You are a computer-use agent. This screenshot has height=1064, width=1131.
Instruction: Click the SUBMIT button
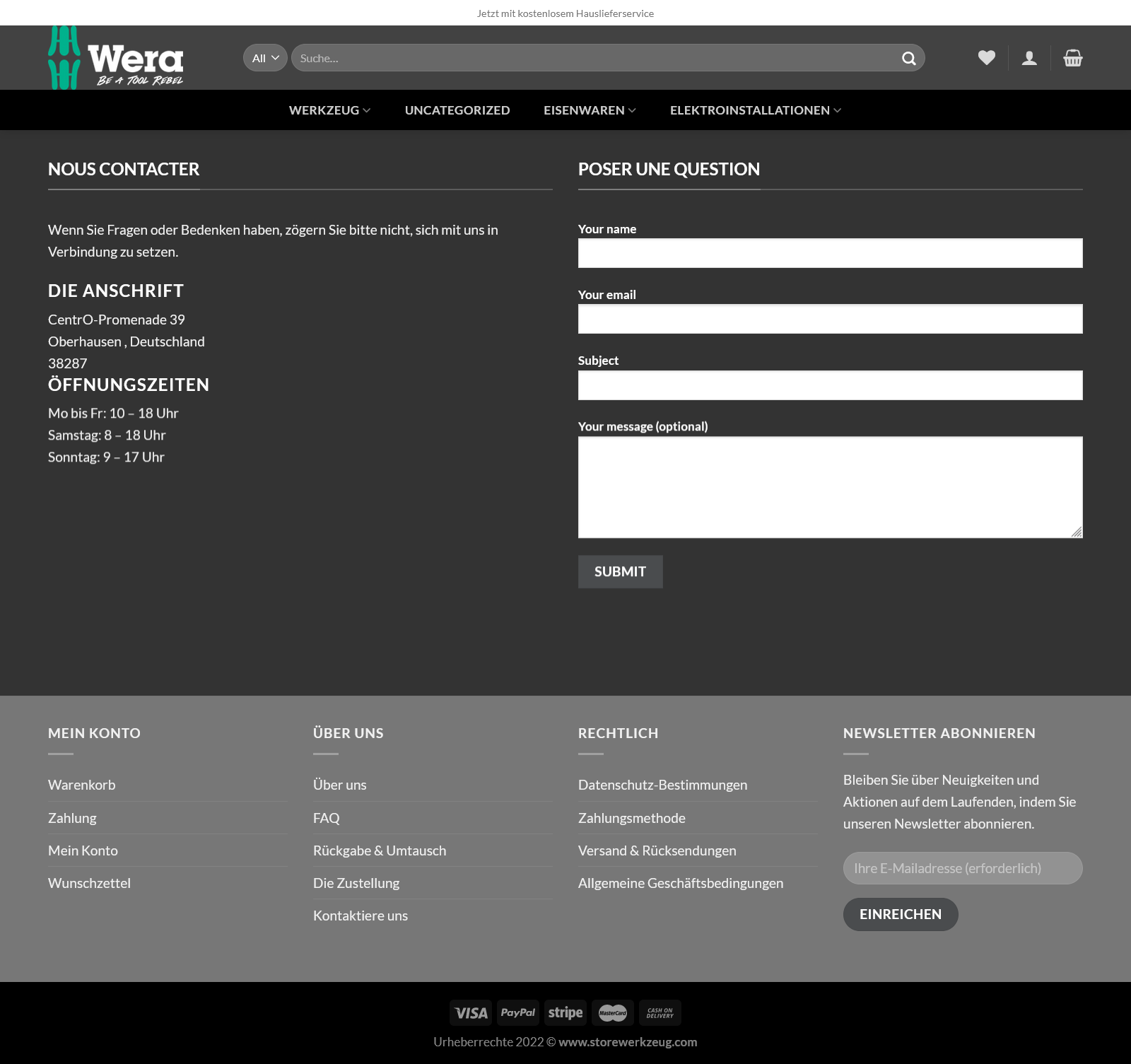(x=621, y=571)
